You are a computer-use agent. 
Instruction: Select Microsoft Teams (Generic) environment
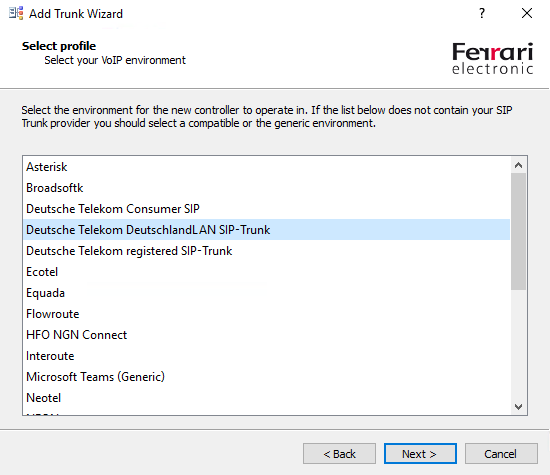coord(266,377)
